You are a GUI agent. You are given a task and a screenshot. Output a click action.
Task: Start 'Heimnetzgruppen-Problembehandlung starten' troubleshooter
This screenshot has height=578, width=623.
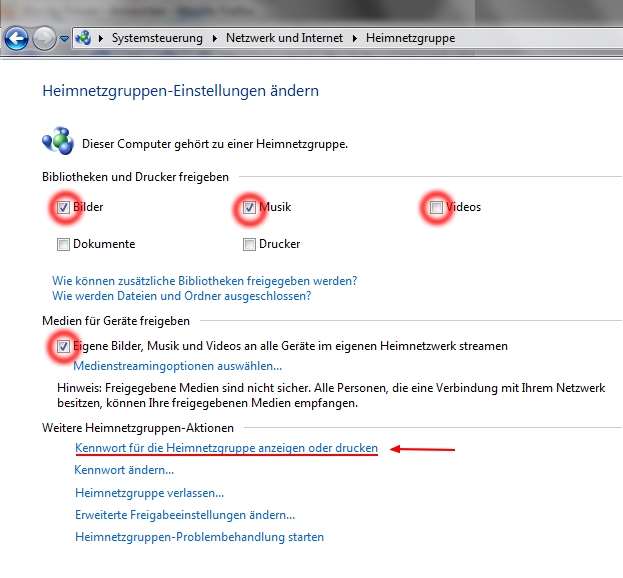click(199, 537)
